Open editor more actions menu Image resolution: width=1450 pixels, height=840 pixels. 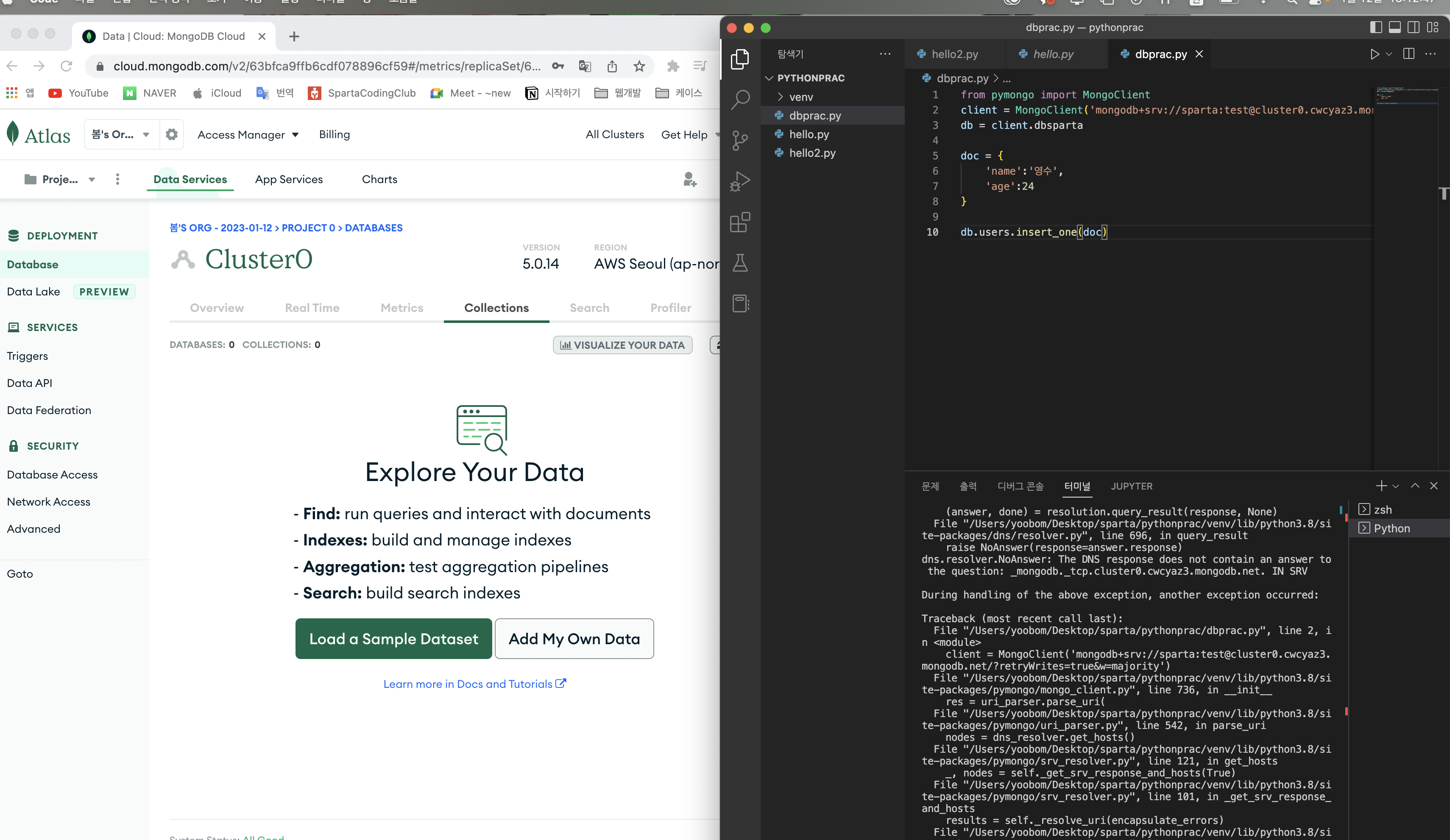[1430, 54]
